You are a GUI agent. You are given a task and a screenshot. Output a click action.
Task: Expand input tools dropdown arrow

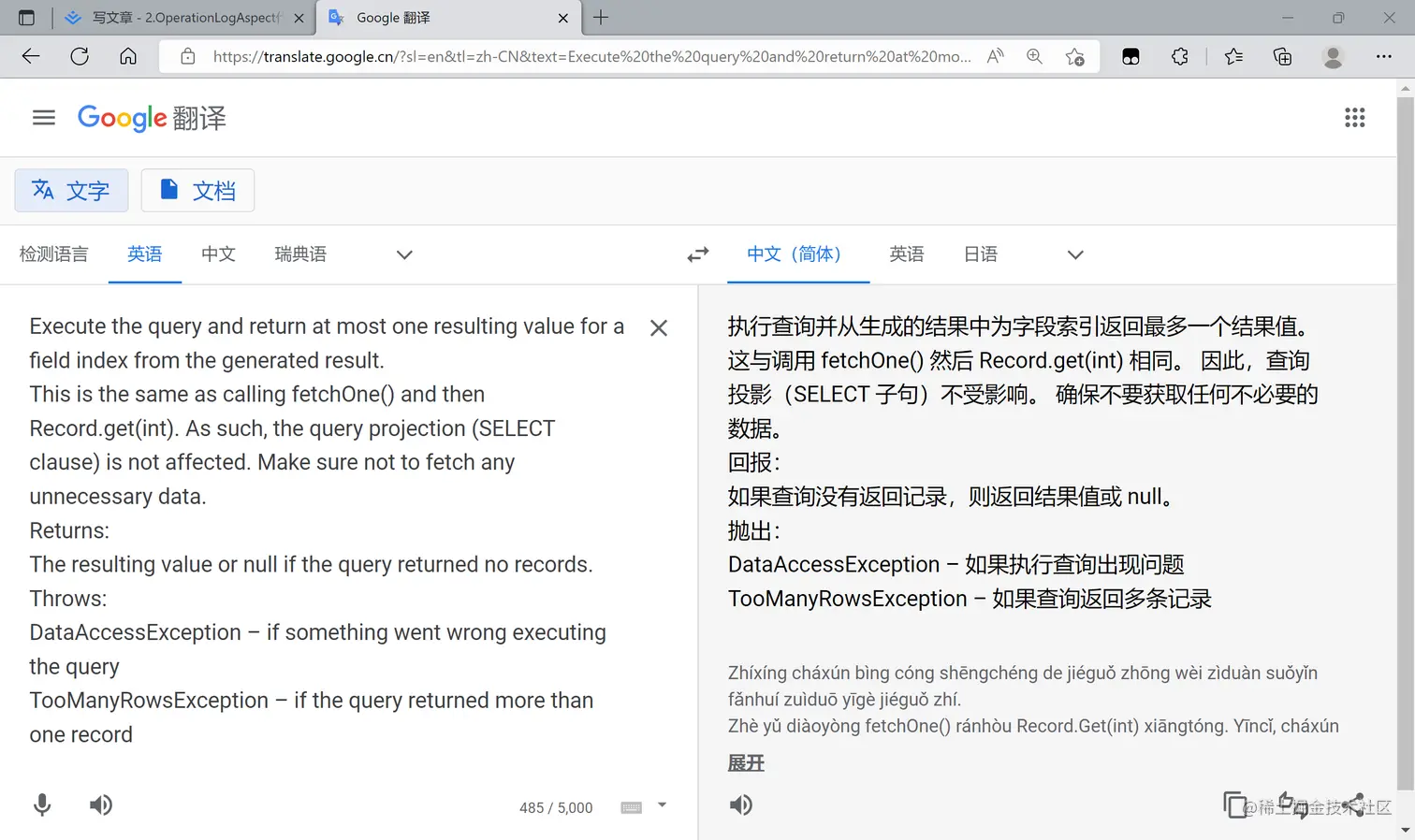662,805
